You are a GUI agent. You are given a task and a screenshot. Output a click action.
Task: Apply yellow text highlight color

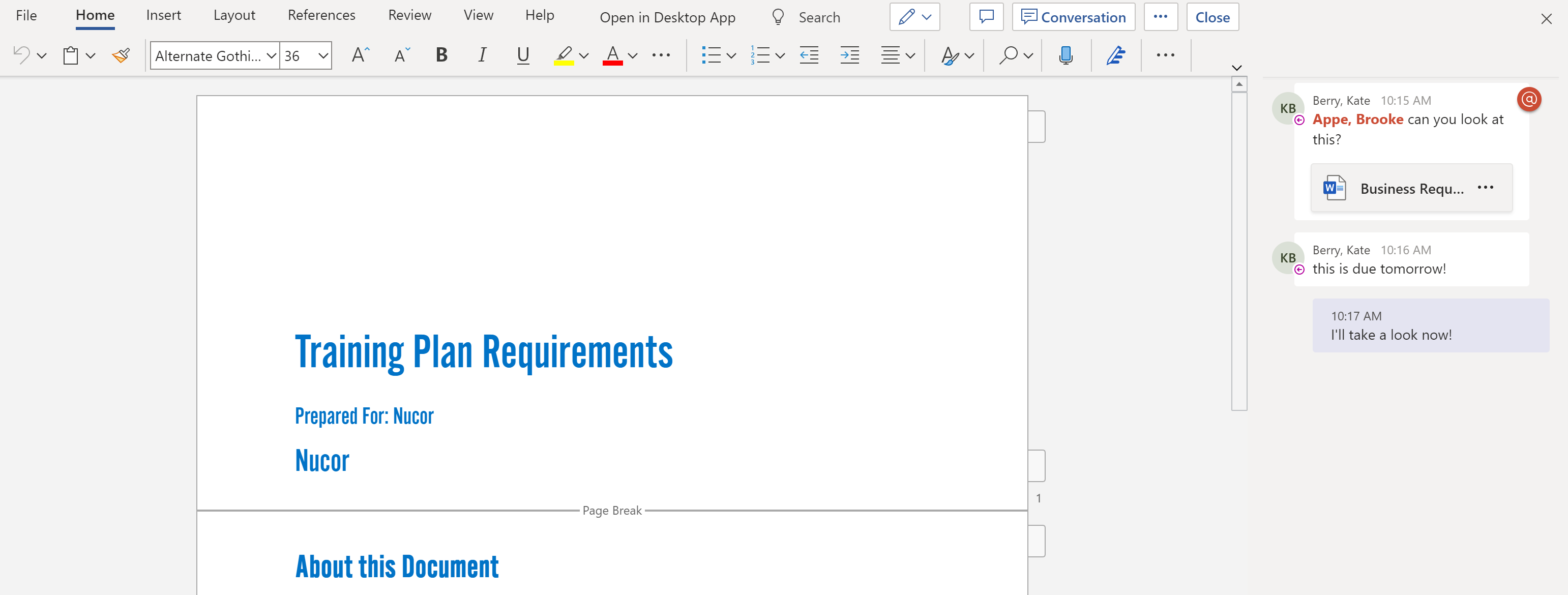(564, 55)
